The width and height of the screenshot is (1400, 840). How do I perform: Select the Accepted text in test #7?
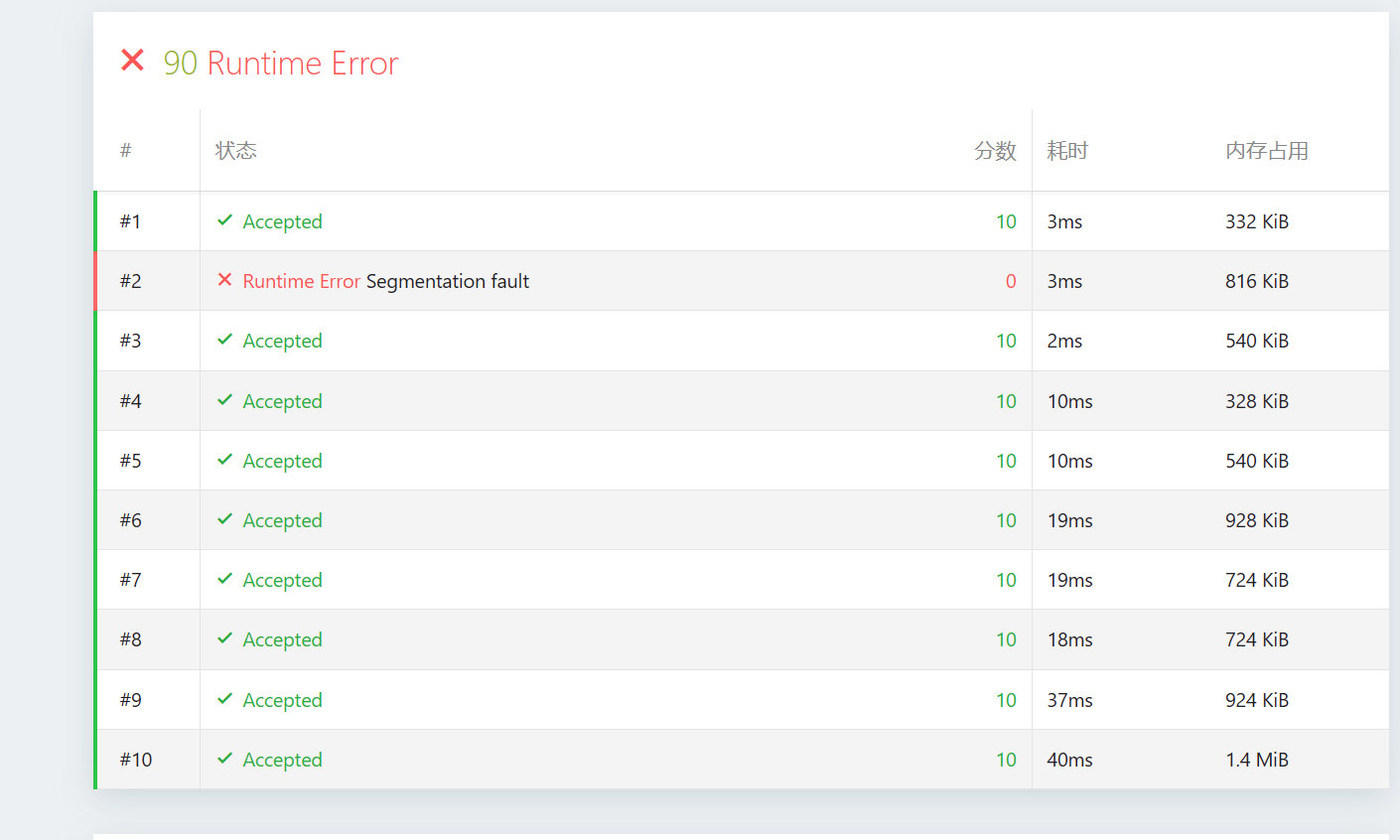click(282, 580)
